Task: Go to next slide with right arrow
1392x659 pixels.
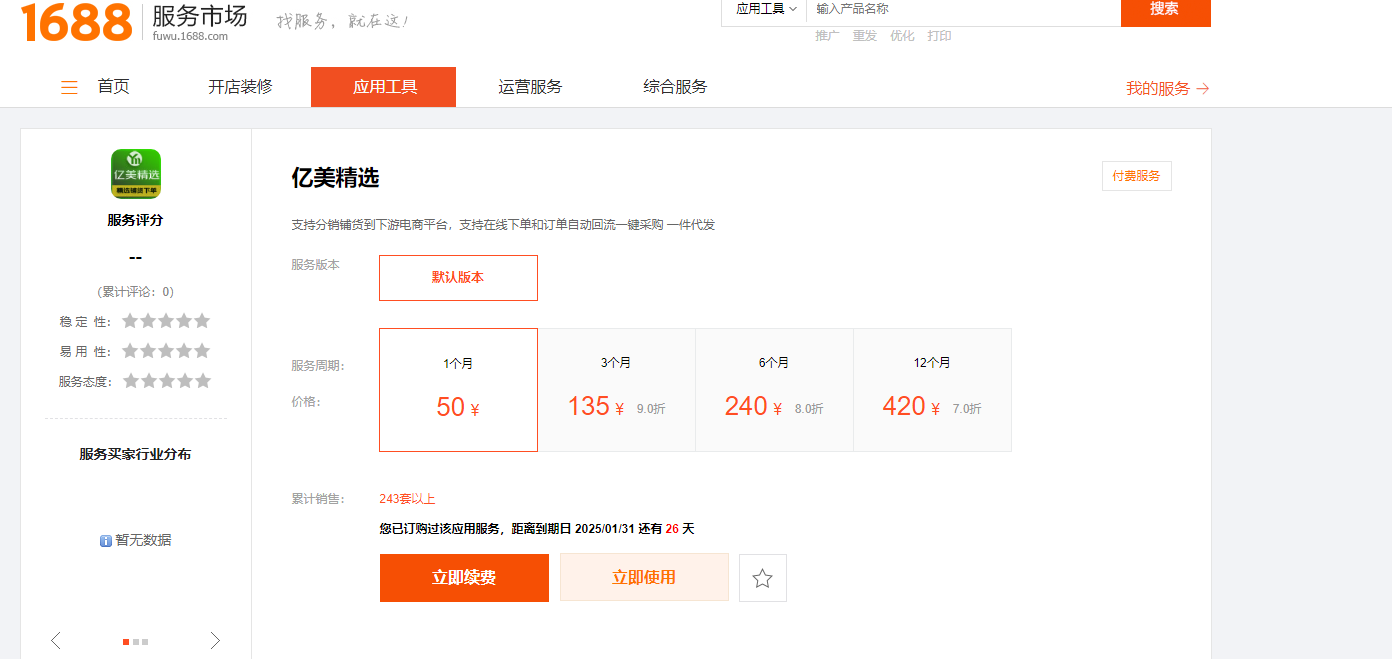Action: (215, 641)
